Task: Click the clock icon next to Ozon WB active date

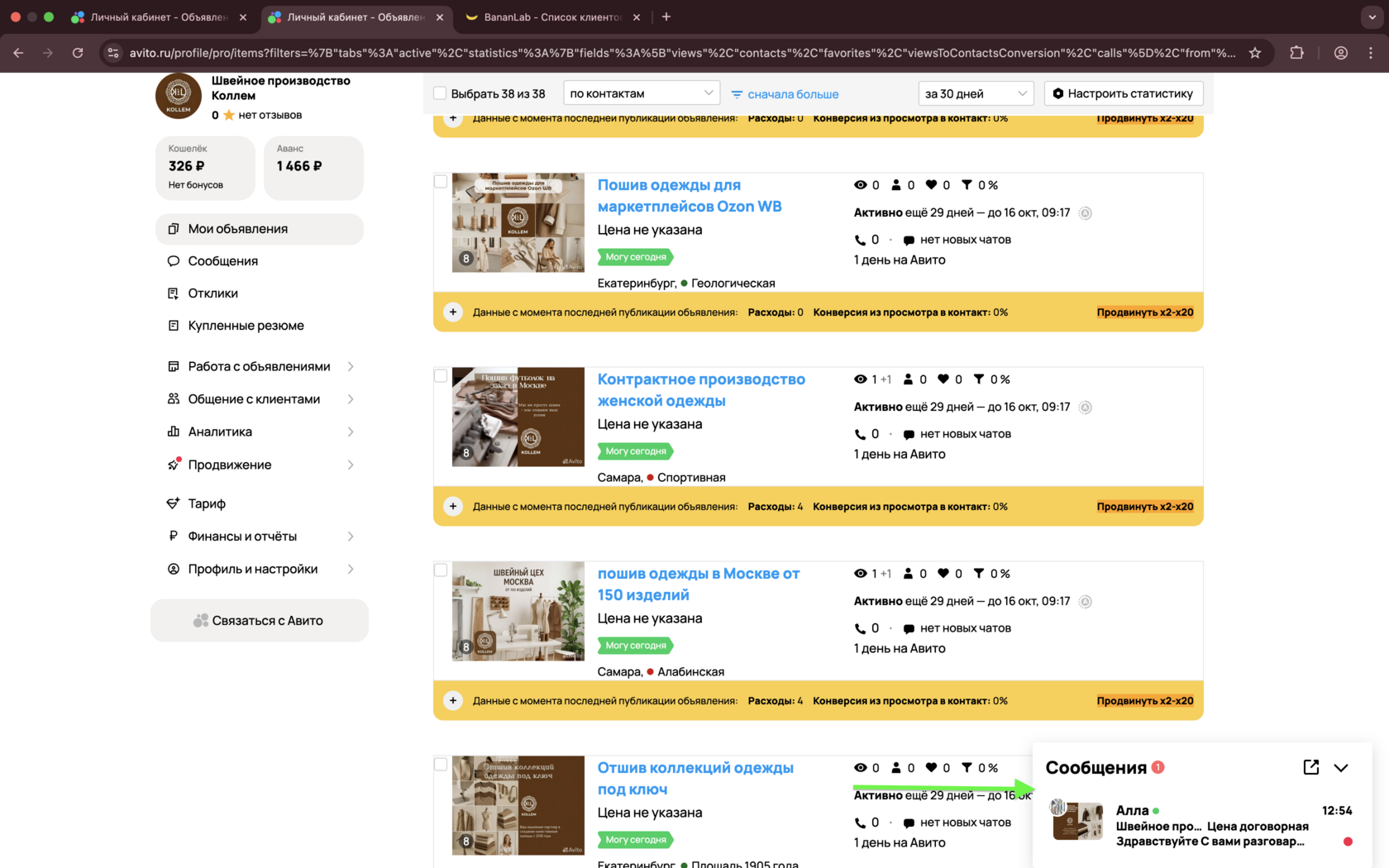Action: pyautogui.click(x=1086, y=213)
